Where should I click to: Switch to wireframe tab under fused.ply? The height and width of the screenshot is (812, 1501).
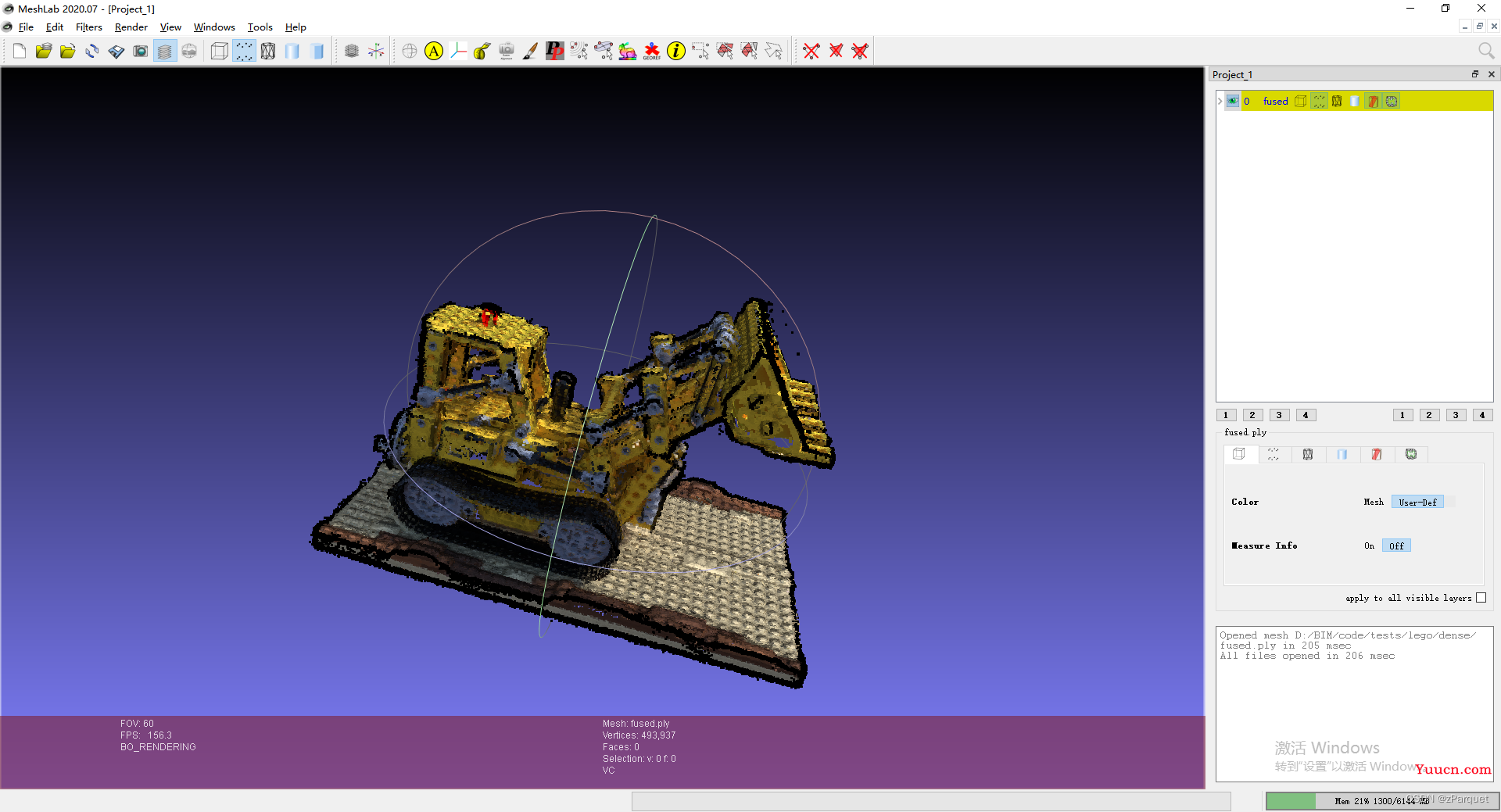point(1308,454)
